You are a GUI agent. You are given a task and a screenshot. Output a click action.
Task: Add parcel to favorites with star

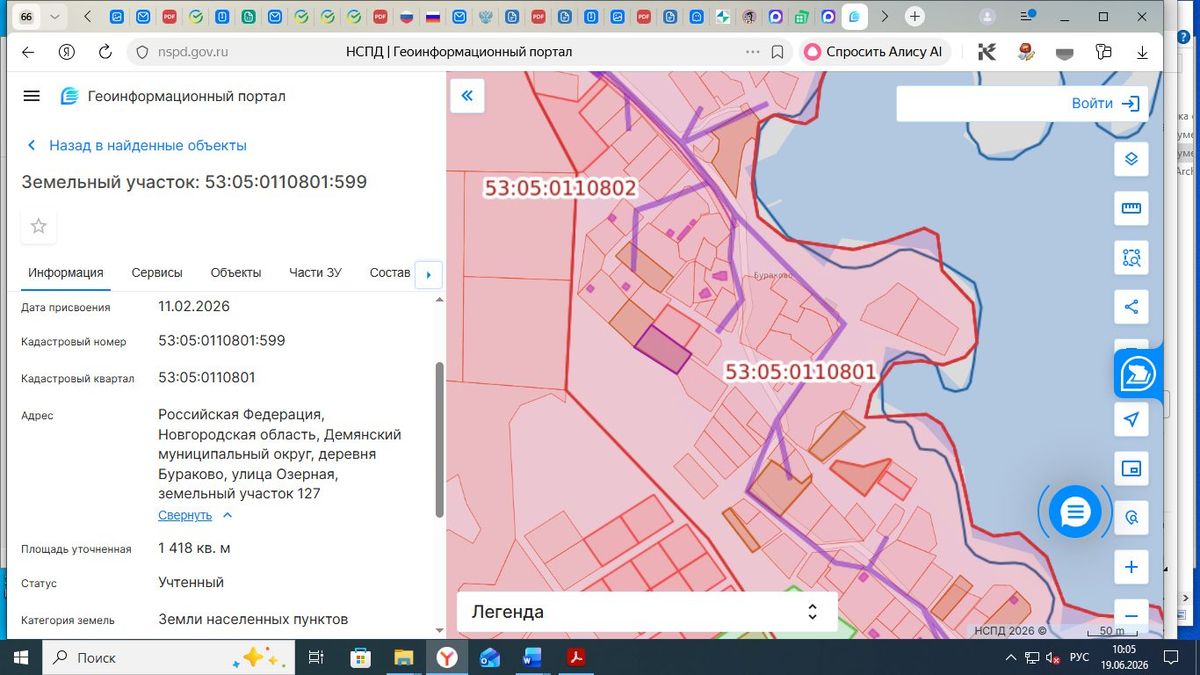39,226
